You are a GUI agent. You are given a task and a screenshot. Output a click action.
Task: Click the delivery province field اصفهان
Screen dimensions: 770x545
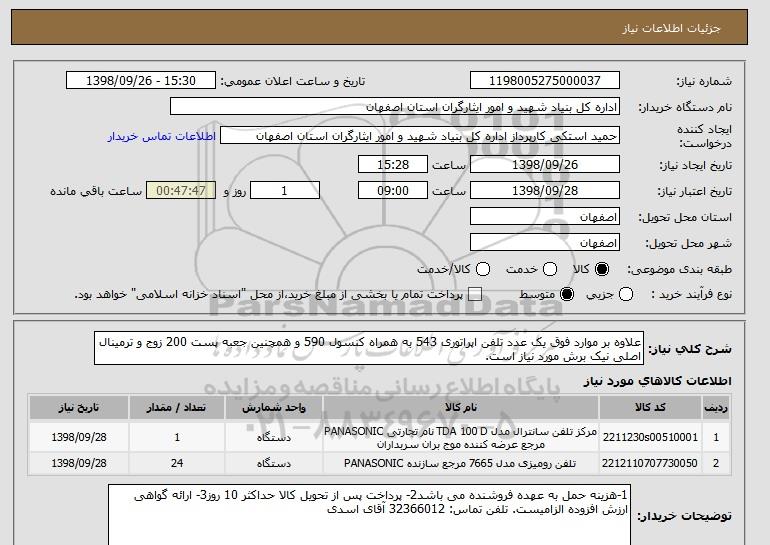(x=545, y=217)
